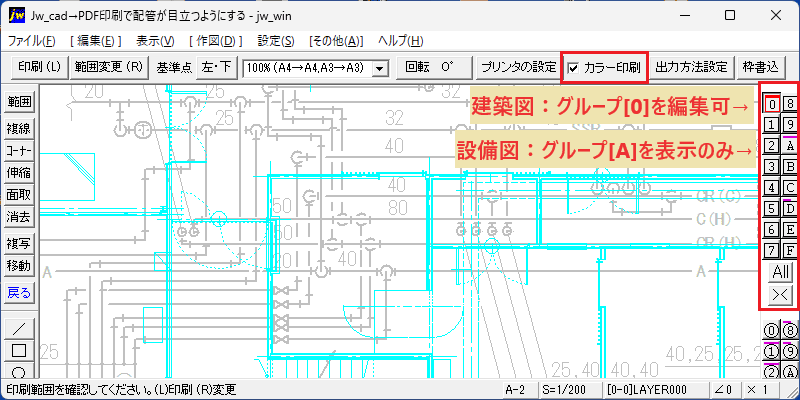Toggle layer group B button
800x400 pixels.
[790, 166]
